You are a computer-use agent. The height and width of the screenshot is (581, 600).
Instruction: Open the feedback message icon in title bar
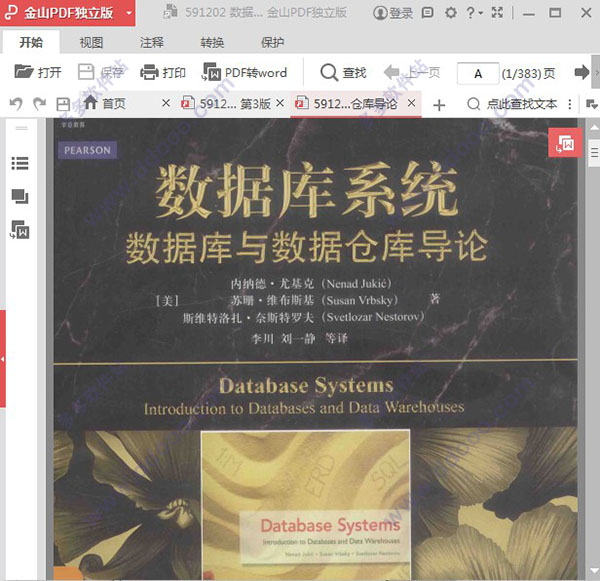click(427, 13)
